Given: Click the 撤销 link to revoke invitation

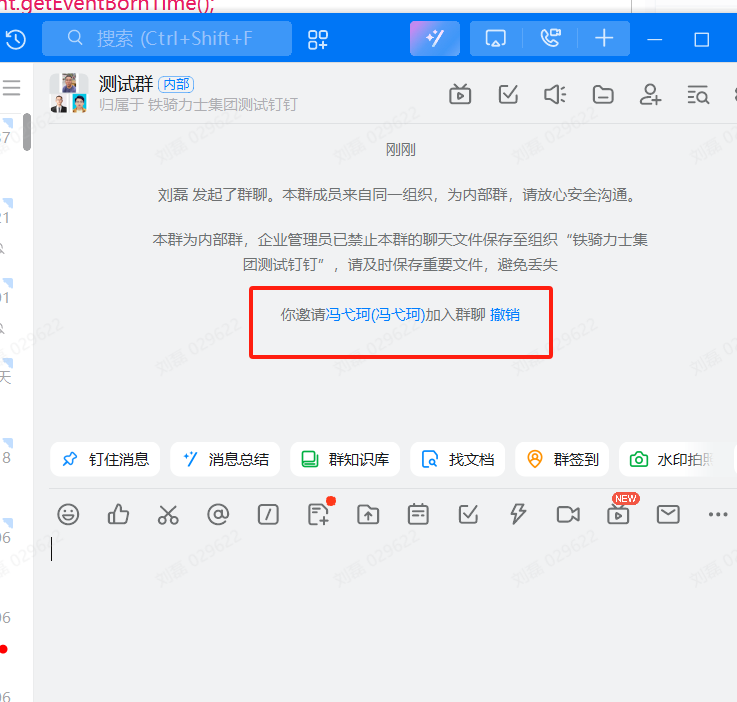Looking at the screenshot, I should point(505,314).
